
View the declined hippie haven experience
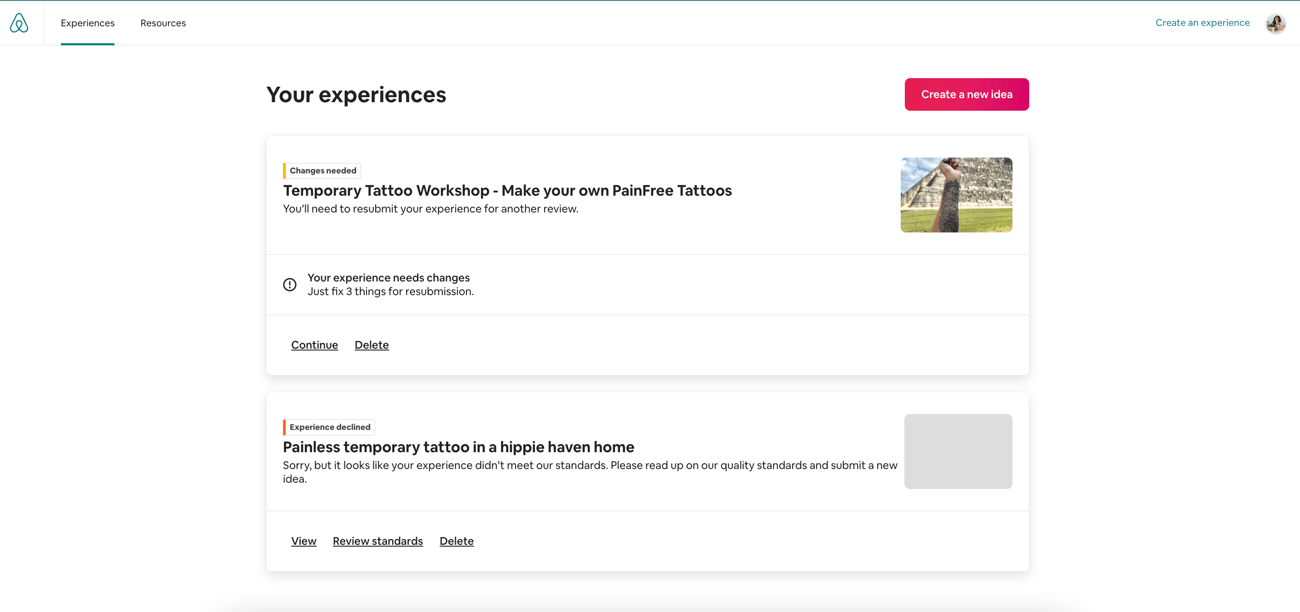303,541
